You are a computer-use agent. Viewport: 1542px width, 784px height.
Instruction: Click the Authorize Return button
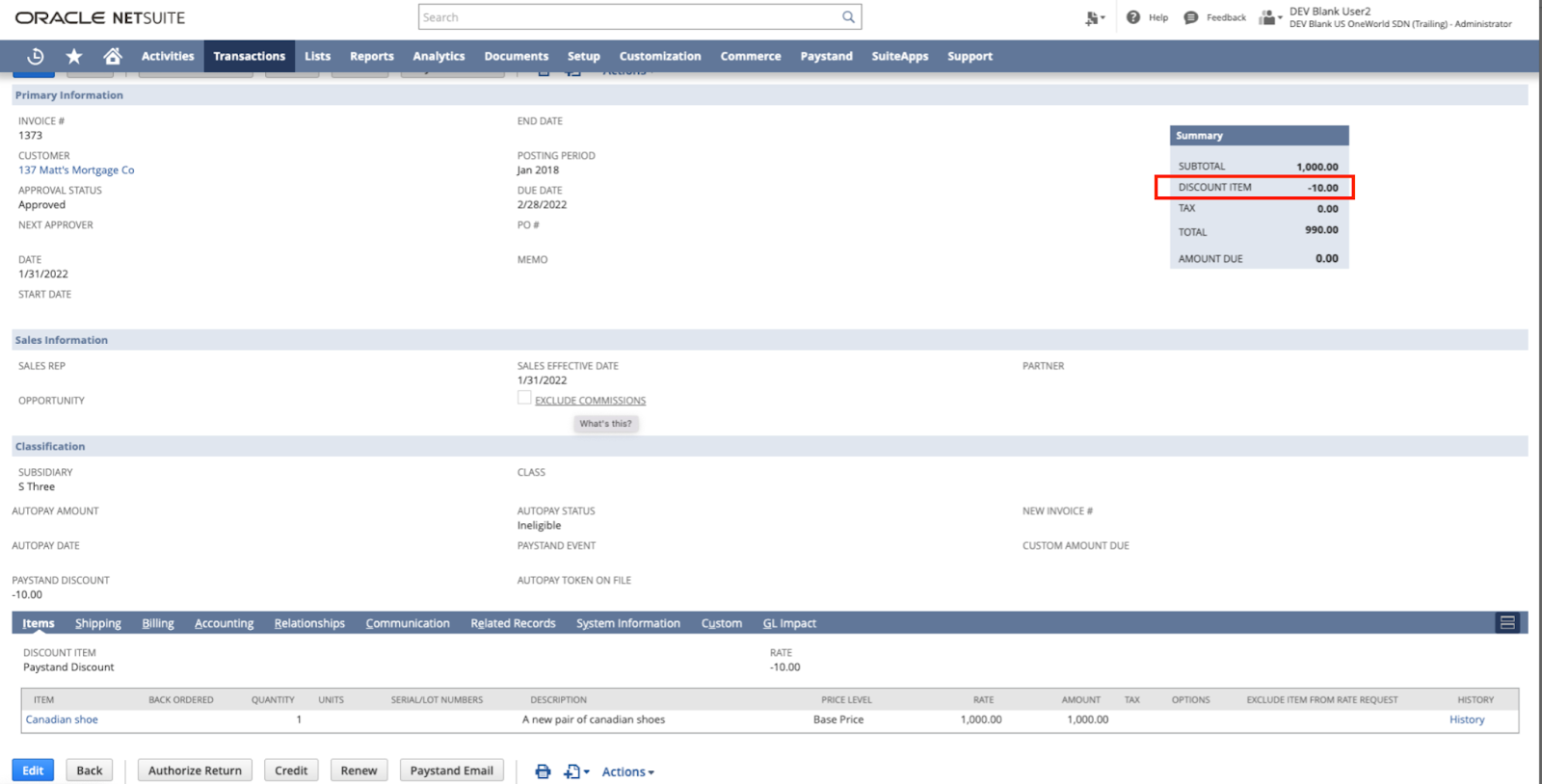tap(195, 771)
